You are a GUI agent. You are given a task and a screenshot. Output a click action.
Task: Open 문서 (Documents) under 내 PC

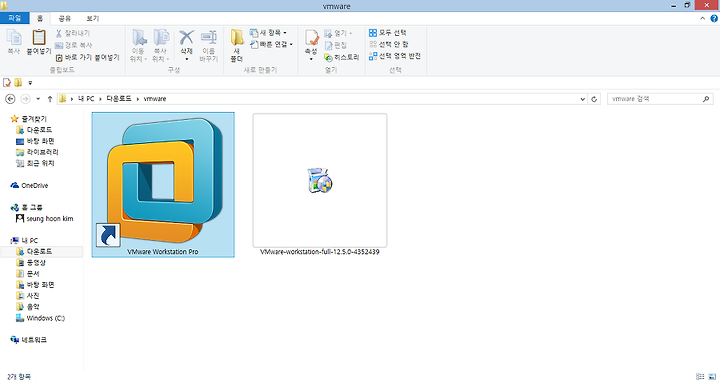tap(28, 274)
